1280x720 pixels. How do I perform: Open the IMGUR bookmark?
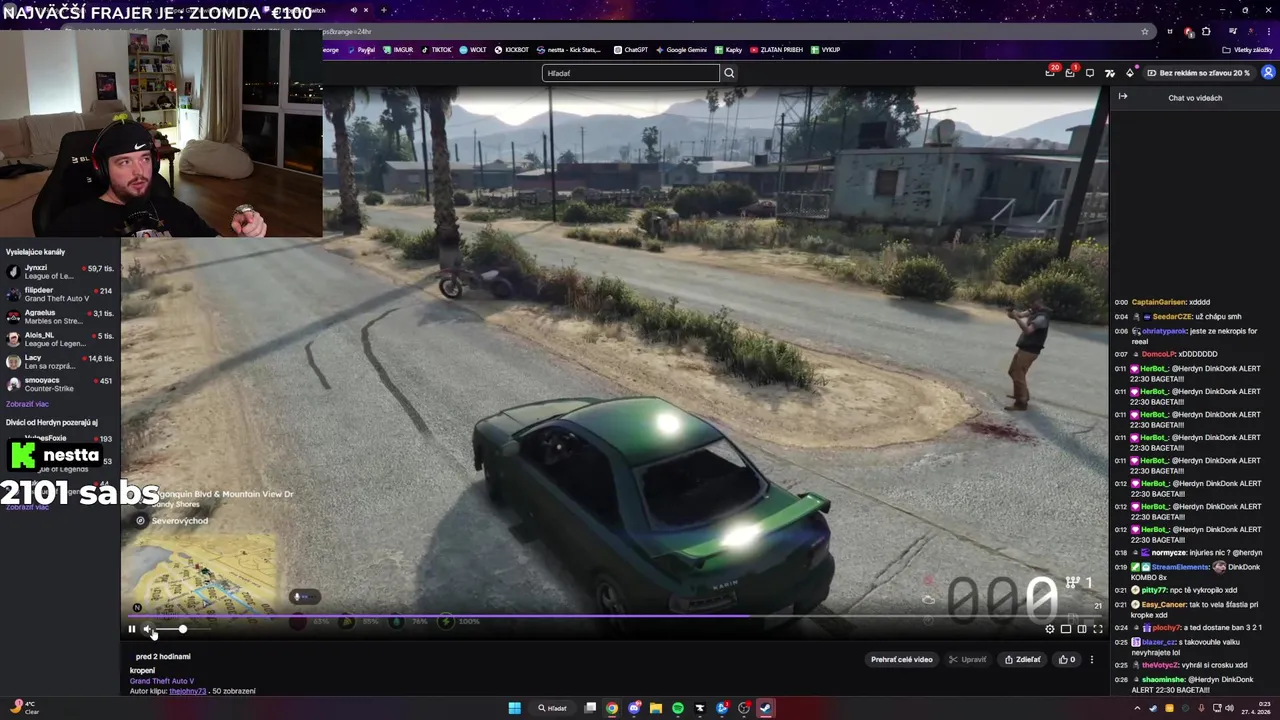(x=398, y=49)
